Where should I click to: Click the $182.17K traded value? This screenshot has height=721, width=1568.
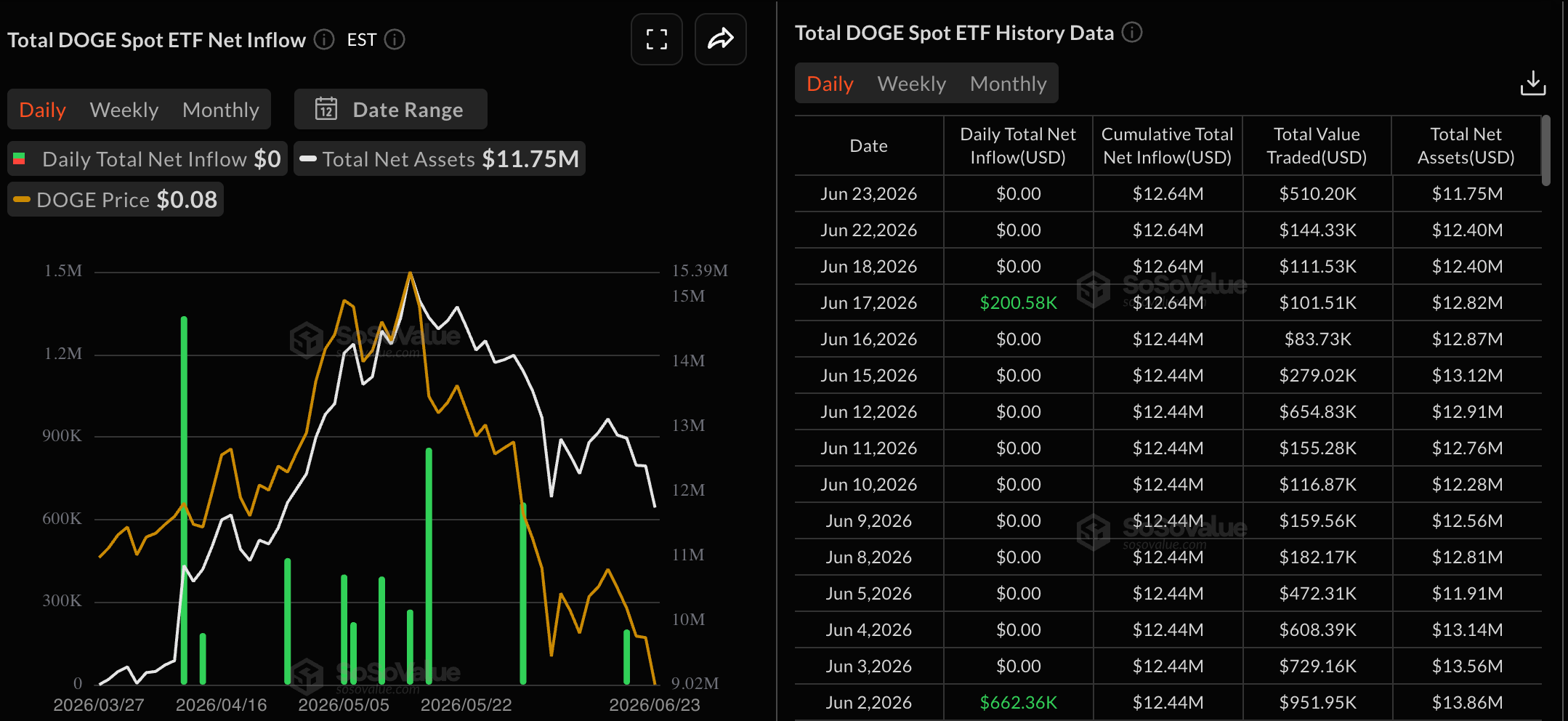click(x=1317, y=557)
